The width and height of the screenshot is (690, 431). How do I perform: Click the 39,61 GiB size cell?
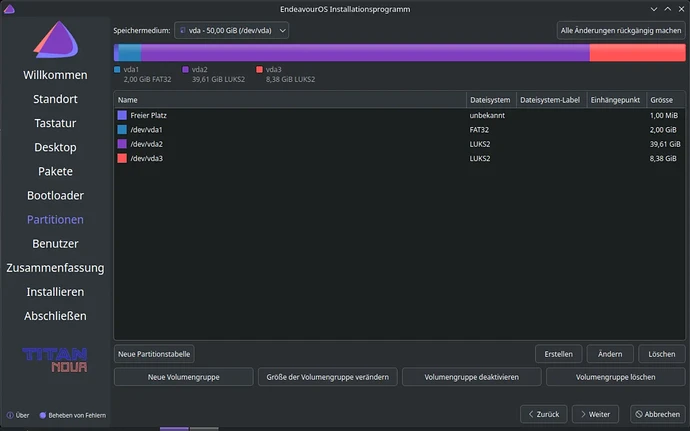665,144
